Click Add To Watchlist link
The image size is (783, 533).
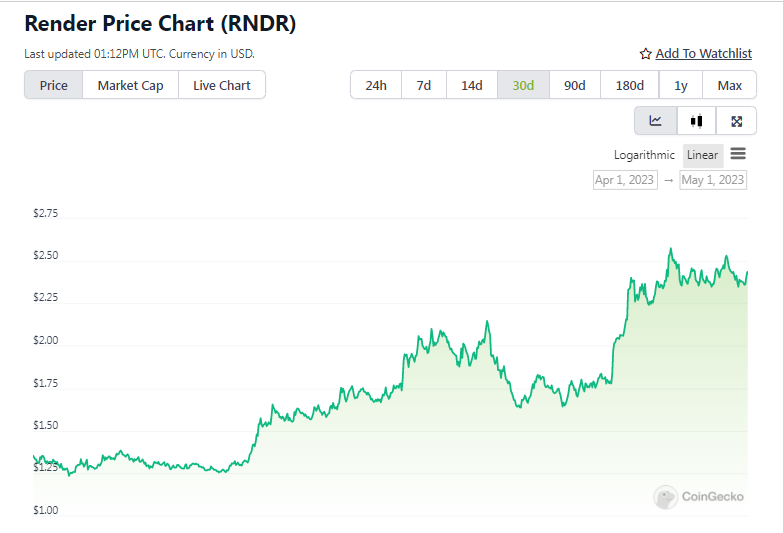click(704, 53)
